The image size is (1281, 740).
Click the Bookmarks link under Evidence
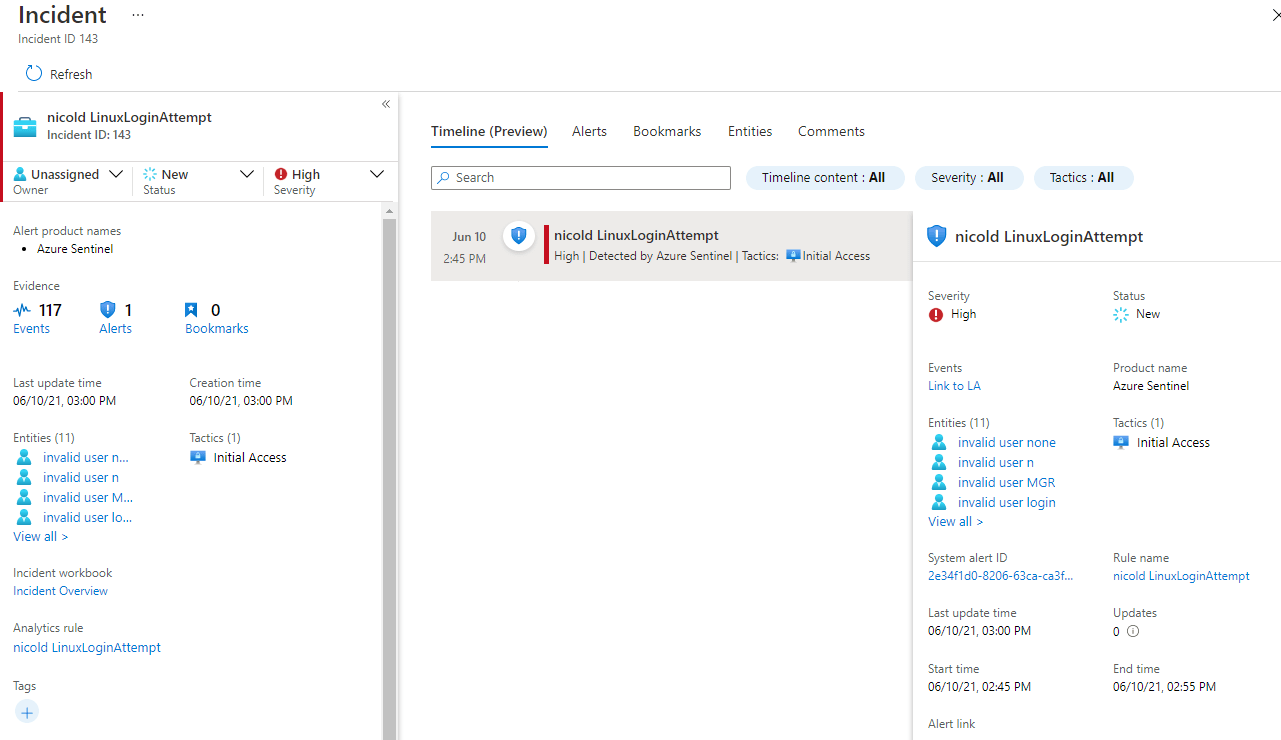pyautogui.click(x=217, y=328)
